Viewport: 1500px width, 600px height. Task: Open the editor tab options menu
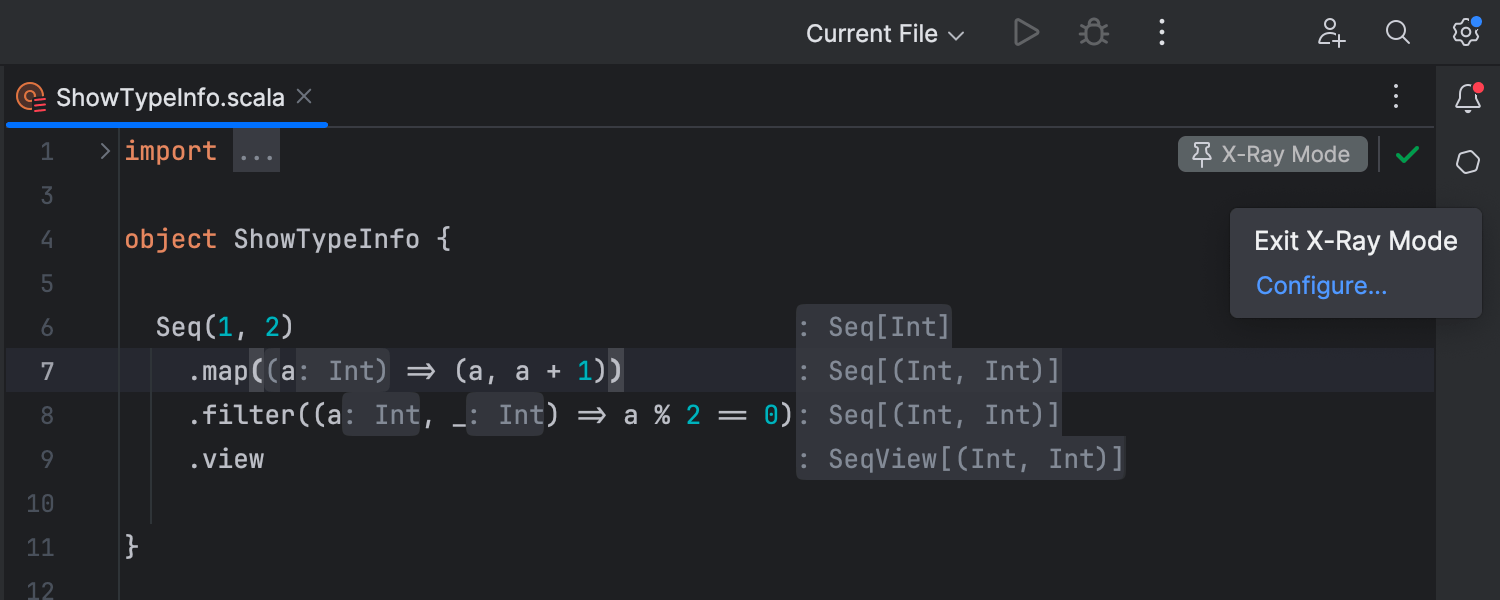(1396, 97)
